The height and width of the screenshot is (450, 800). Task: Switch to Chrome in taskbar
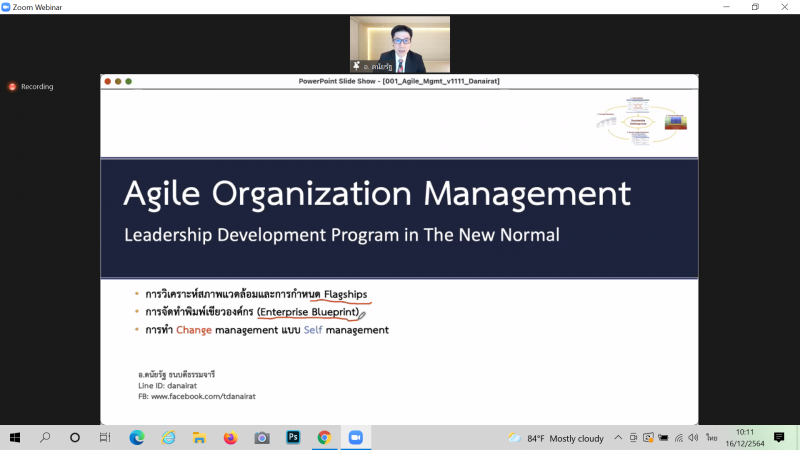click(x=324, y=438)
